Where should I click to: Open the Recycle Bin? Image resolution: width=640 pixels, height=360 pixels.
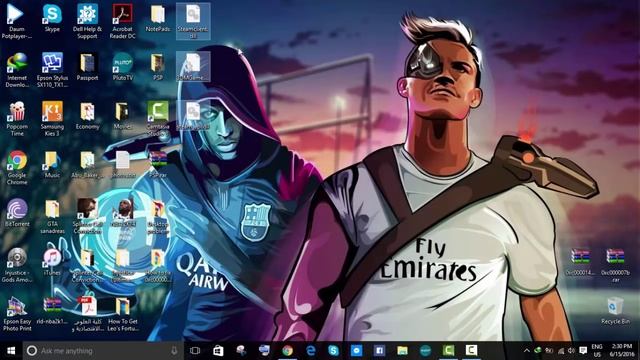pyautogui.click(x=615, y=310)
